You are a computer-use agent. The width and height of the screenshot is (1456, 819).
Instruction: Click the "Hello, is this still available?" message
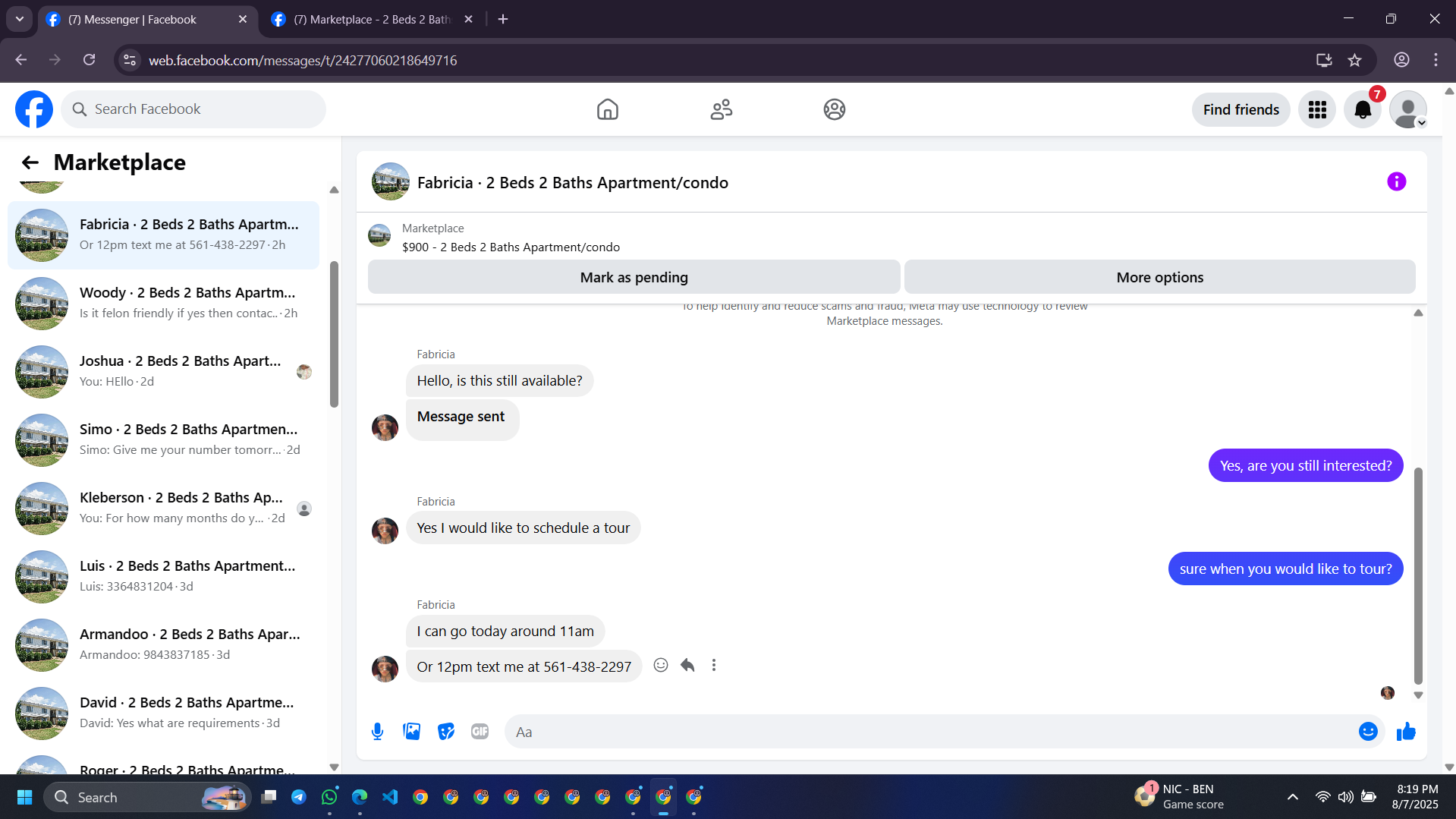point(499,381)
